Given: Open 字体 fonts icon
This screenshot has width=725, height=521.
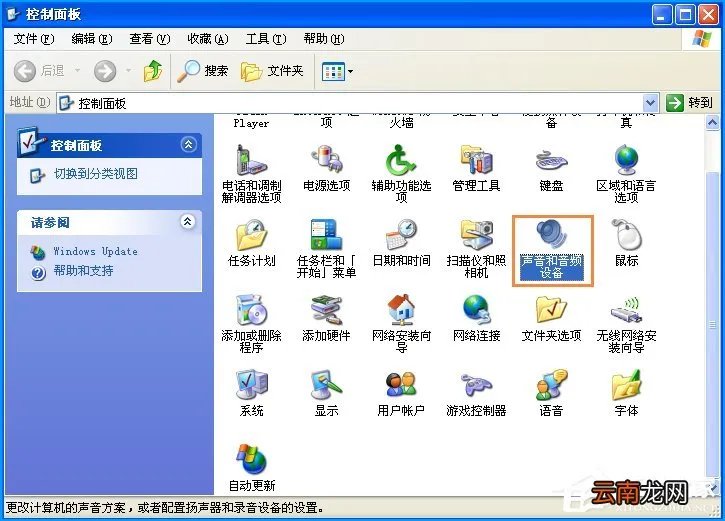Looking at the screenshot, I should (626, 393).
